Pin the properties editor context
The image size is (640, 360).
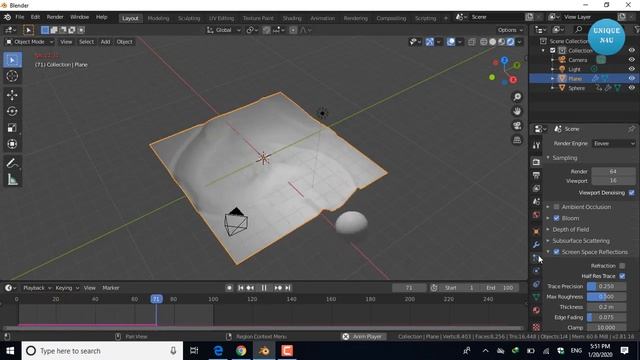pyautogui.click(x=631, y=129)
